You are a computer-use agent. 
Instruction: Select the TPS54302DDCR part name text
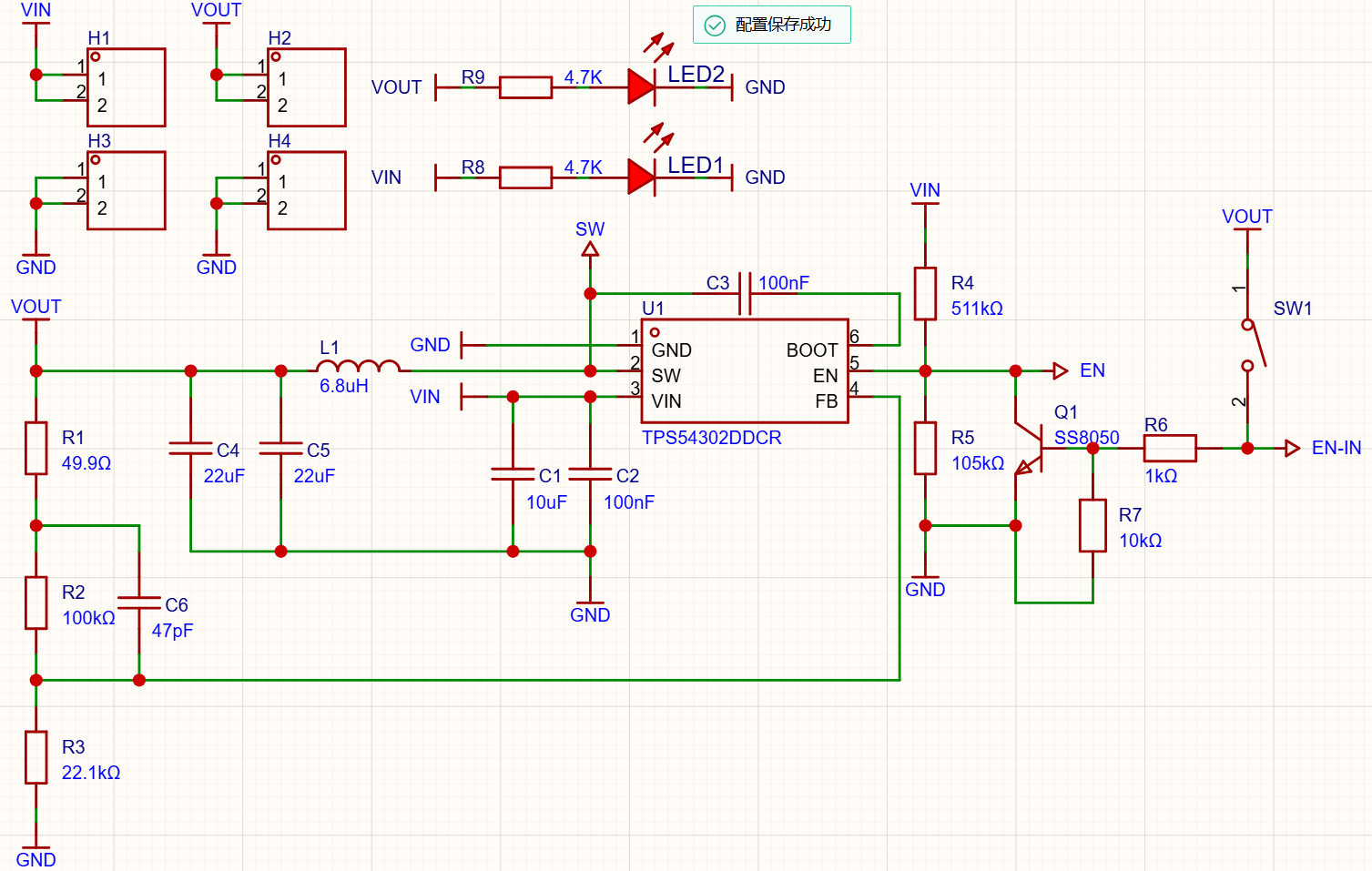coord(712,438)
